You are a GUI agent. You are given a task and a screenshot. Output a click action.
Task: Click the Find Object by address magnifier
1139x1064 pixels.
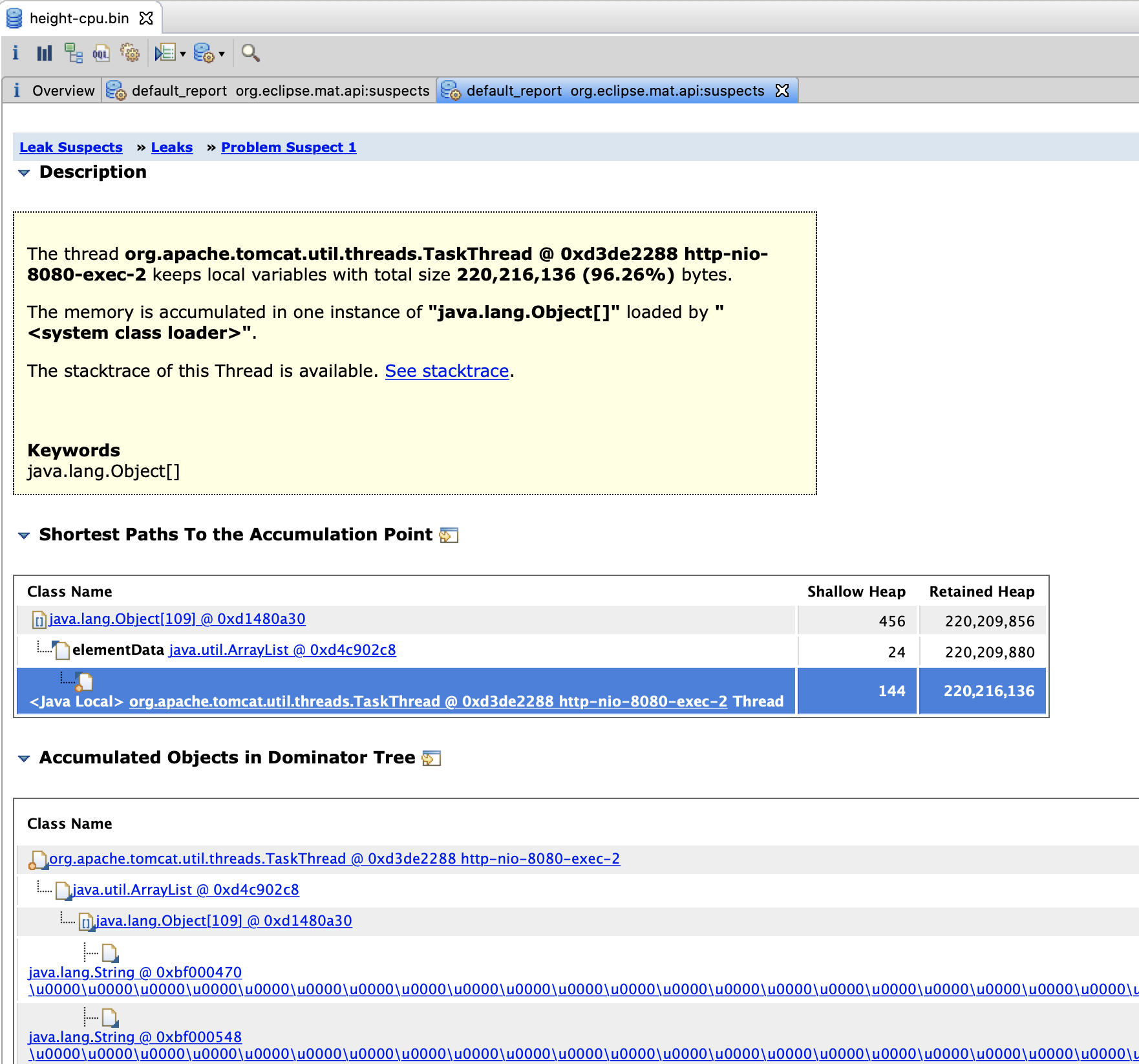[x=250, y=53]
